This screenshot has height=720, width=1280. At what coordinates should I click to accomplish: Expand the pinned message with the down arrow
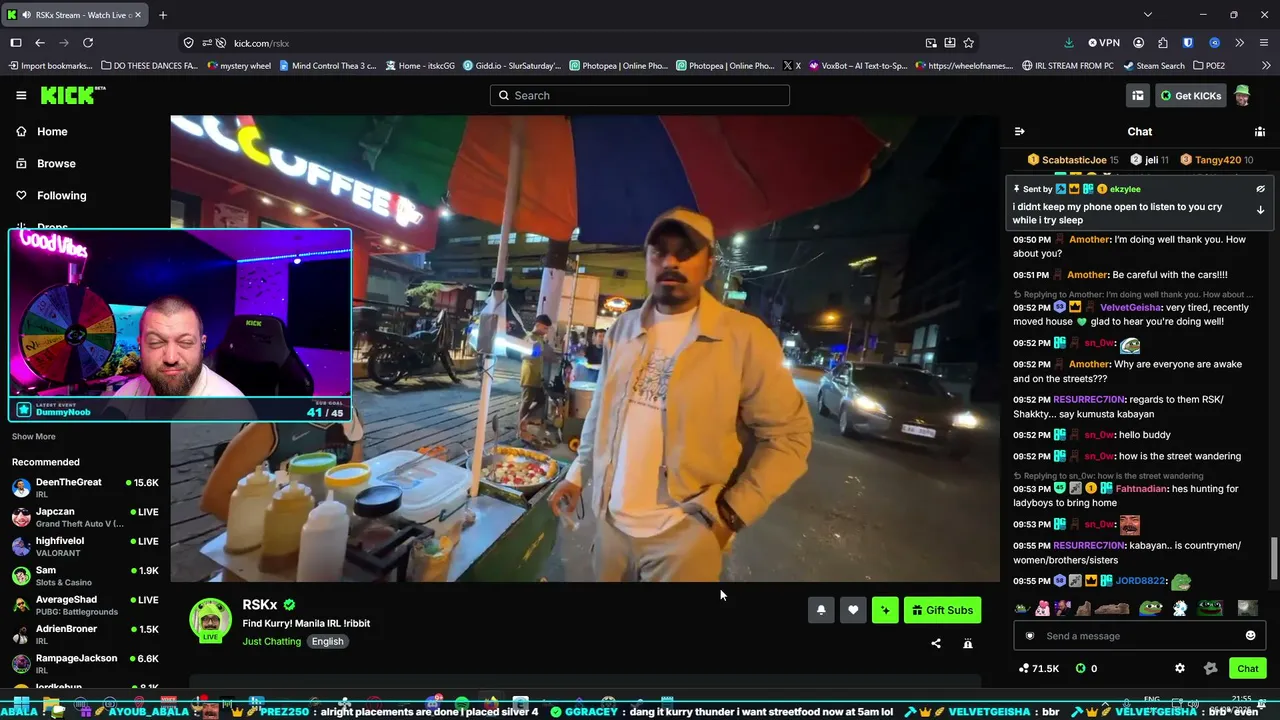(1260, 210)
